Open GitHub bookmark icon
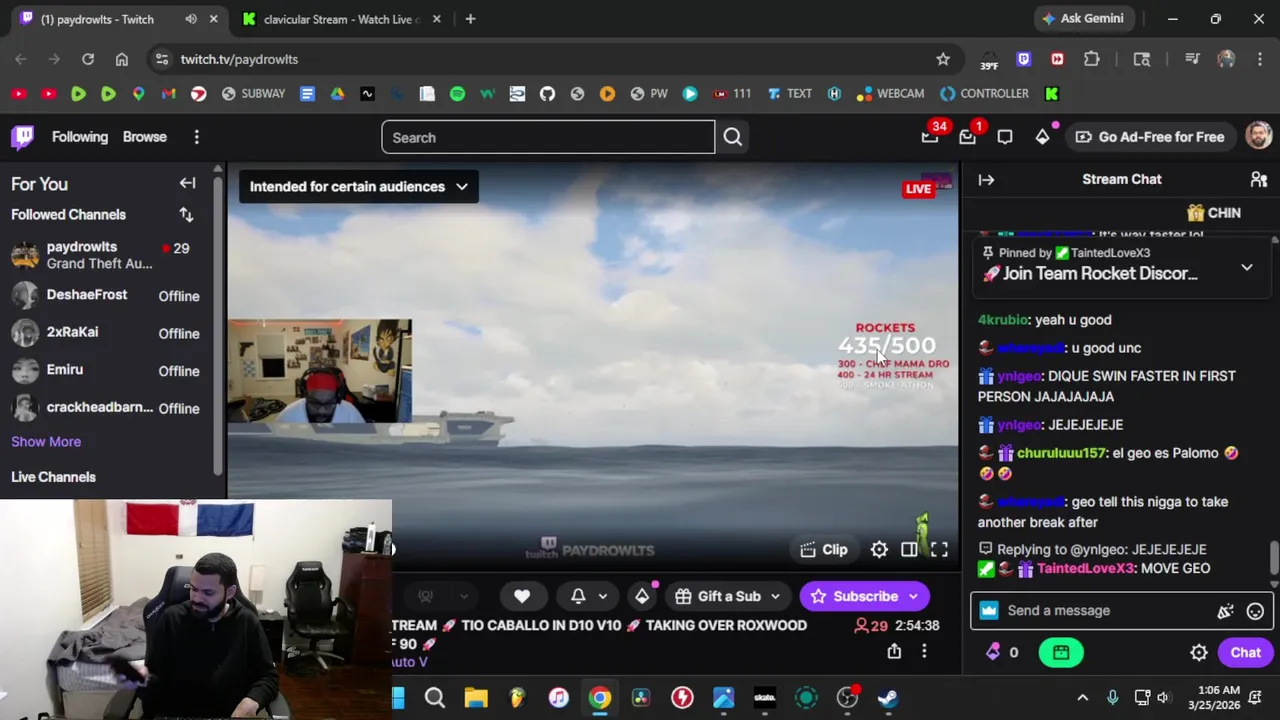Image resolution: width=1280 pixels, height=720 pixels. pyautogui.click(x=547, y=93)
